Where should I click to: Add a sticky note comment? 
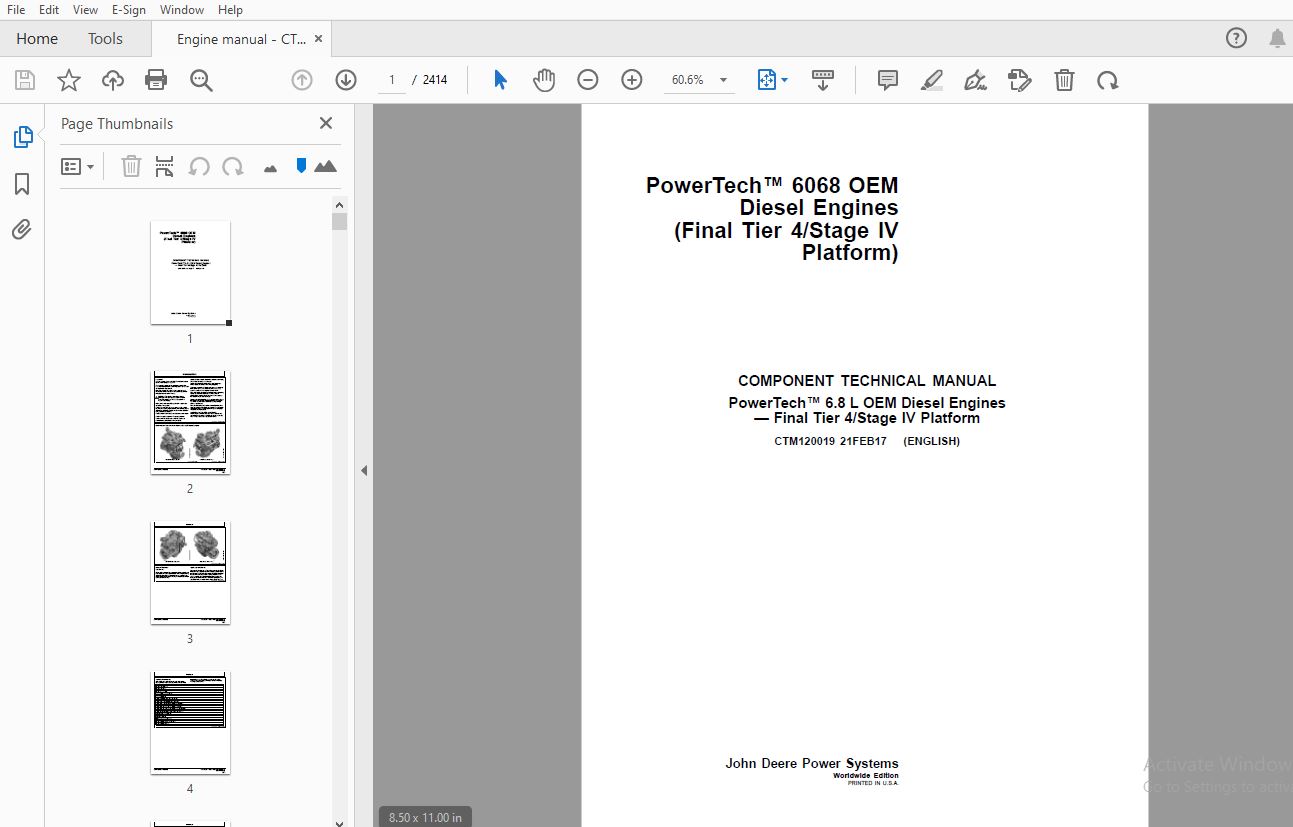pyautogui.click(x=888, y=80)
